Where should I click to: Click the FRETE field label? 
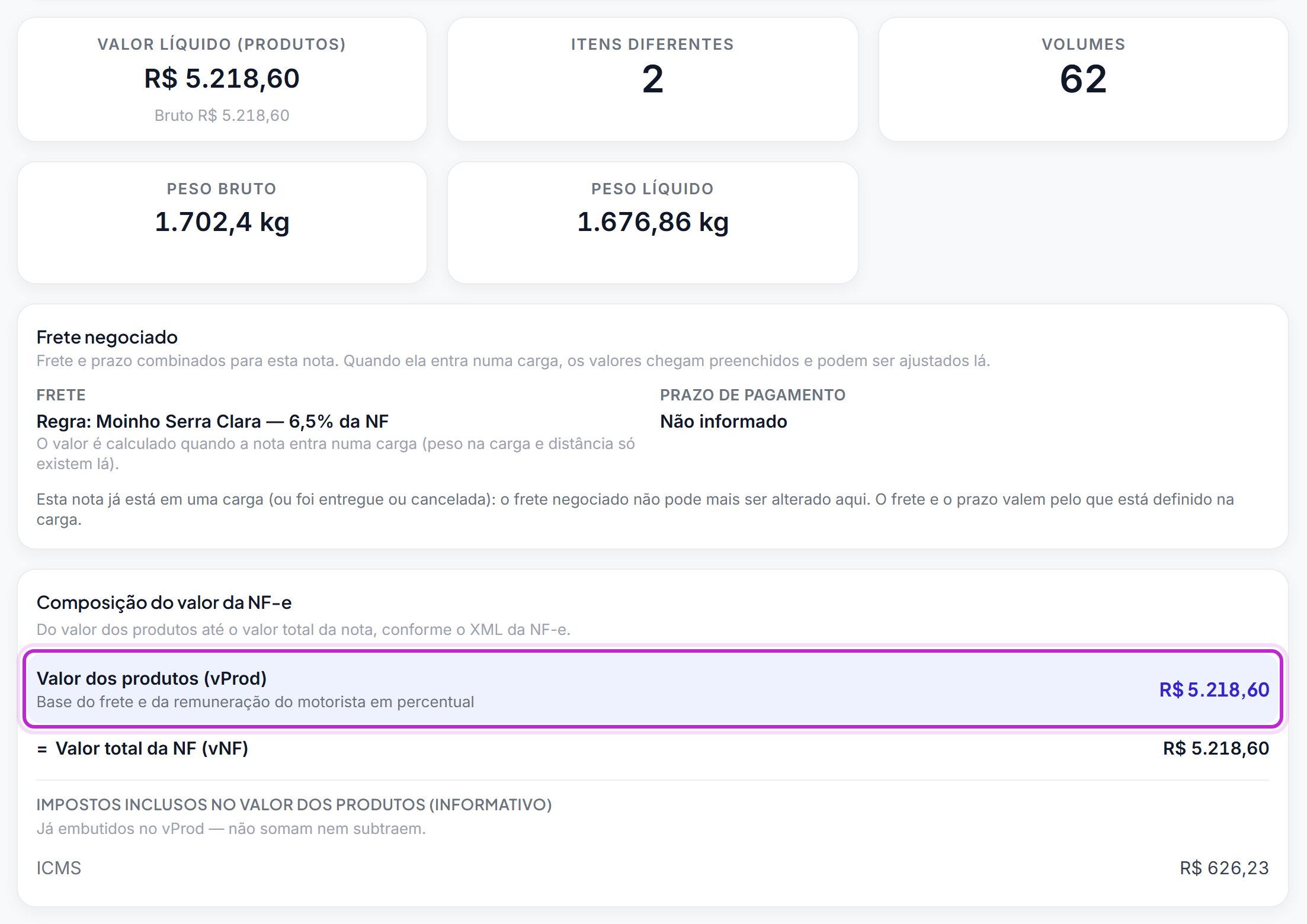[x=61, y=395]
